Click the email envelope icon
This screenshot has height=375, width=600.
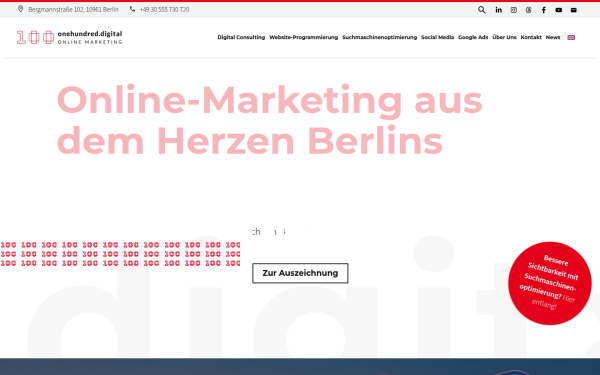(x=574, y=10)
